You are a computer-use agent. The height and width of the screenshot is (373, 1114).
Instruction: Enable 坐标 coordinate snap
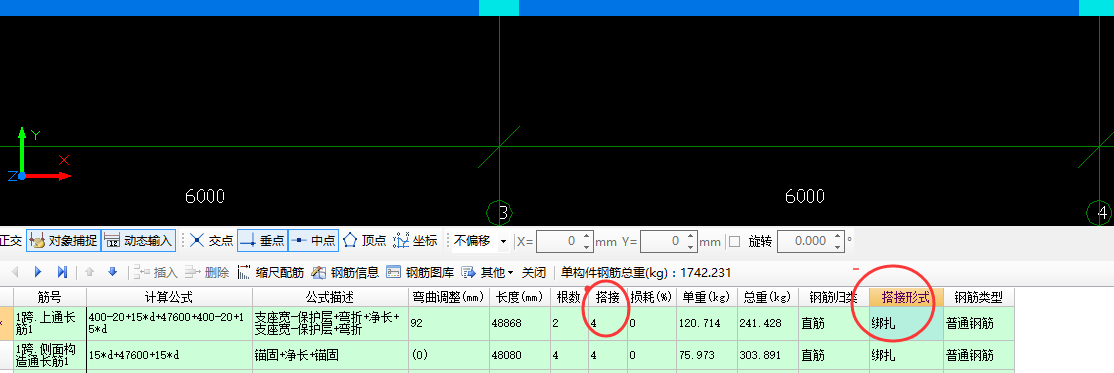tap(415, 241)
